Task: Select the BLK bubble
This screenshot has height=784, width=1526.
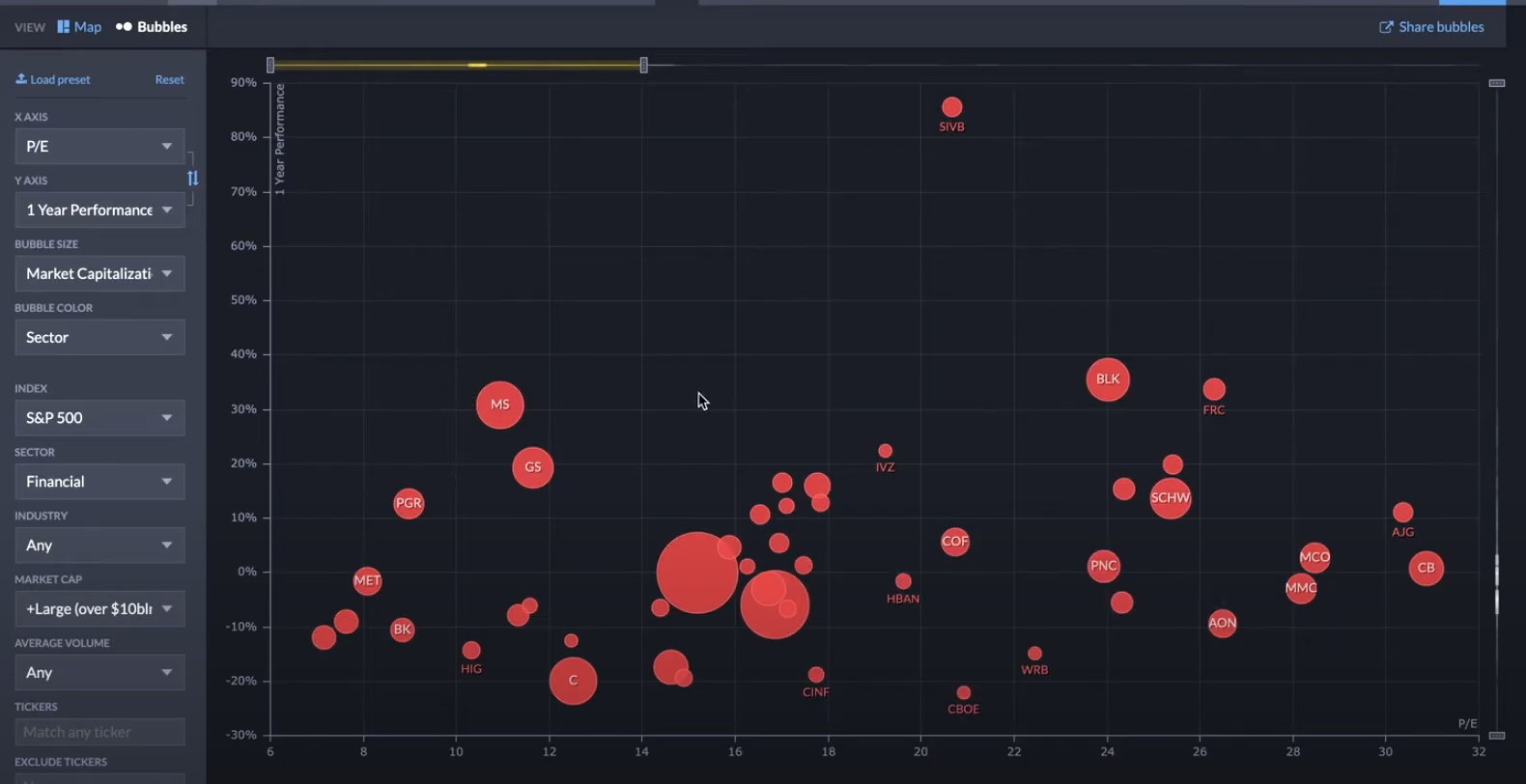Action: tap(1108, 379)
